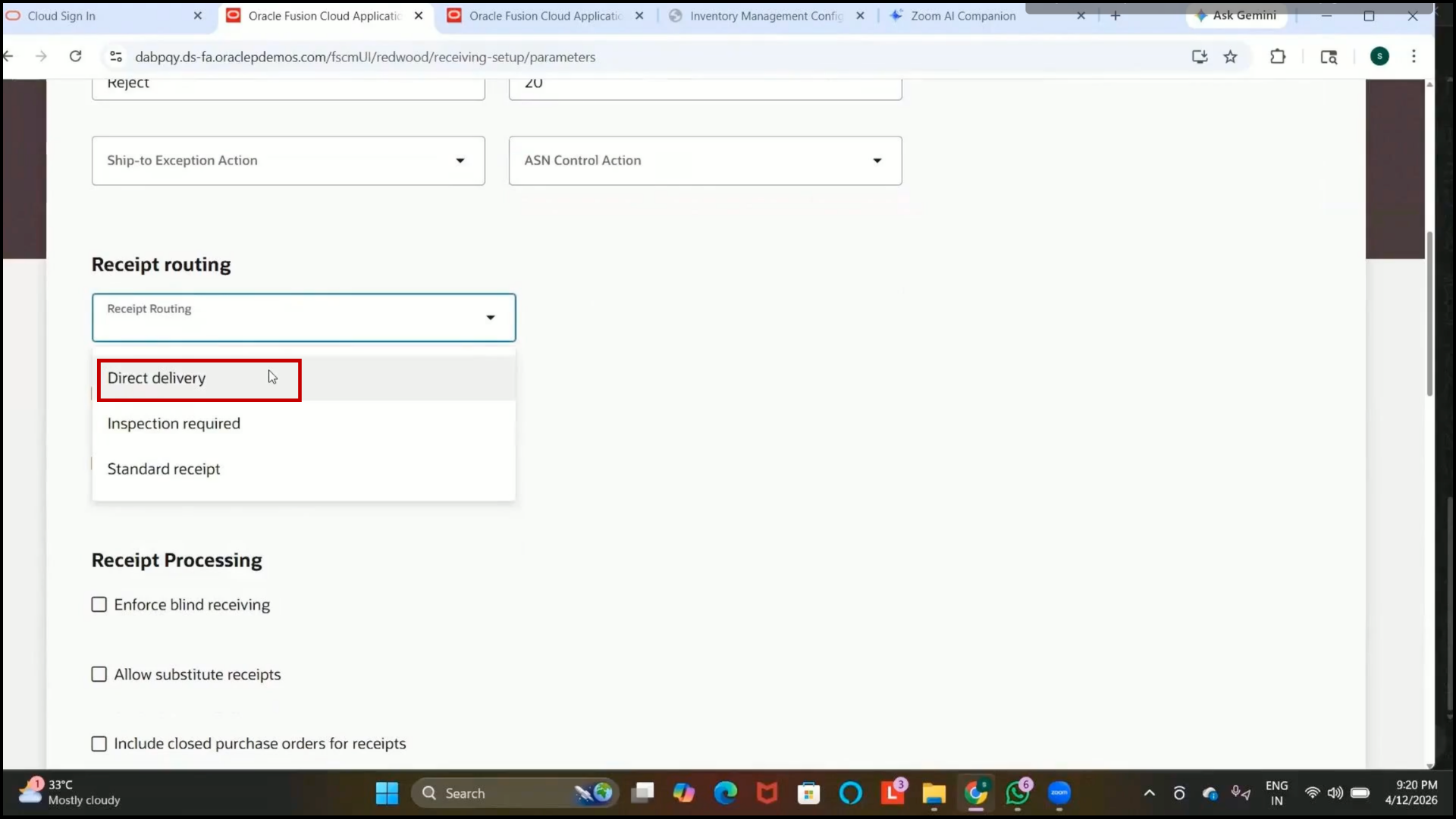Click the Reject input field
1456x819 pixels.
tap(288, 88)
